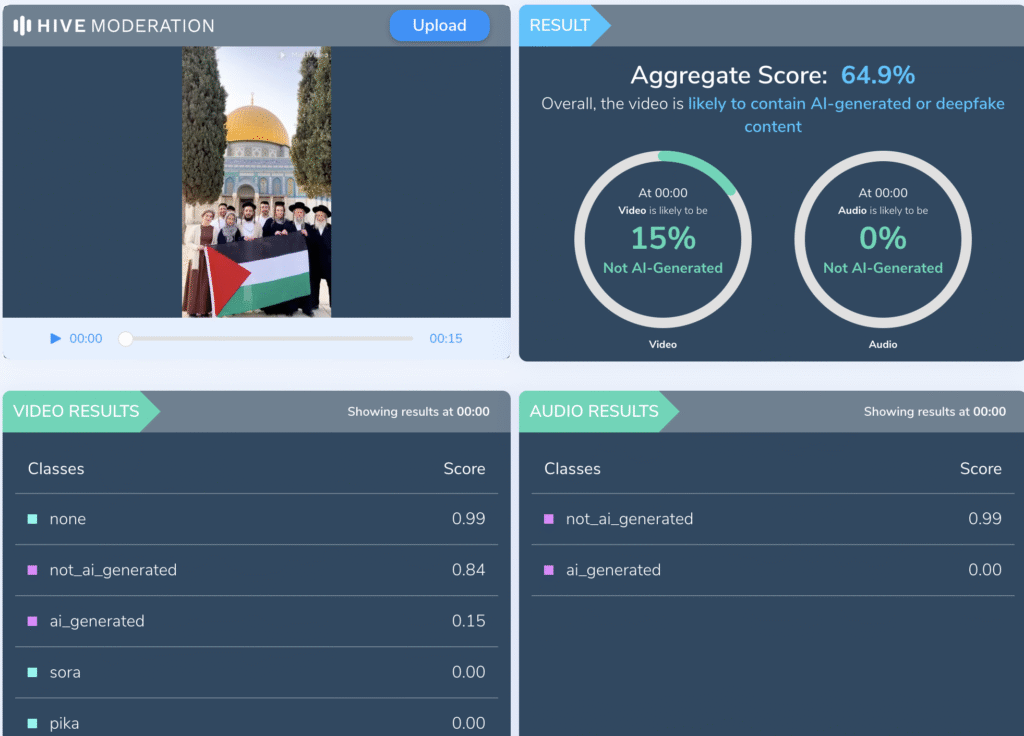Open the RESULT panel header tab
Screen dimensions: 1024x736
tap(560, 25)
